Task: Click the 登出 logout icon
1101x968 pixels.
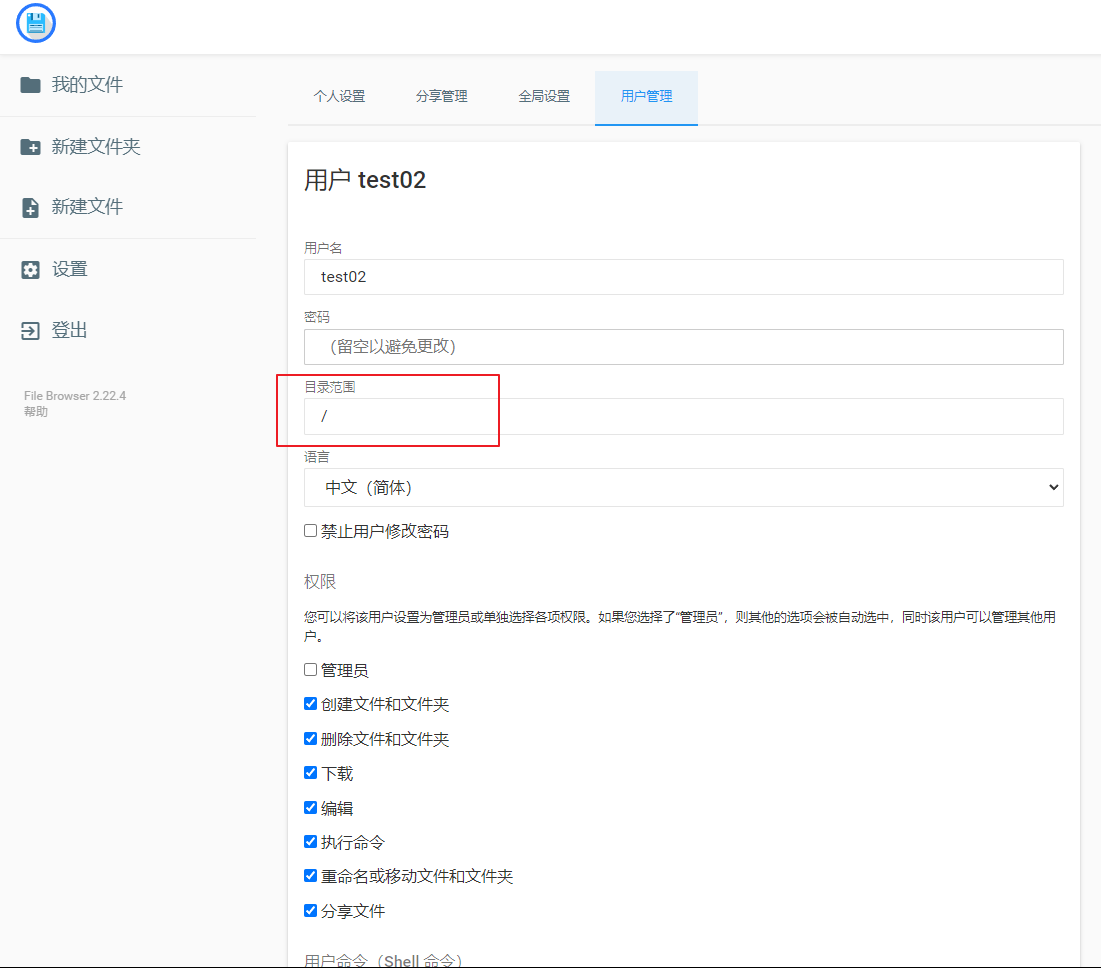Action: tap(30, 329)
